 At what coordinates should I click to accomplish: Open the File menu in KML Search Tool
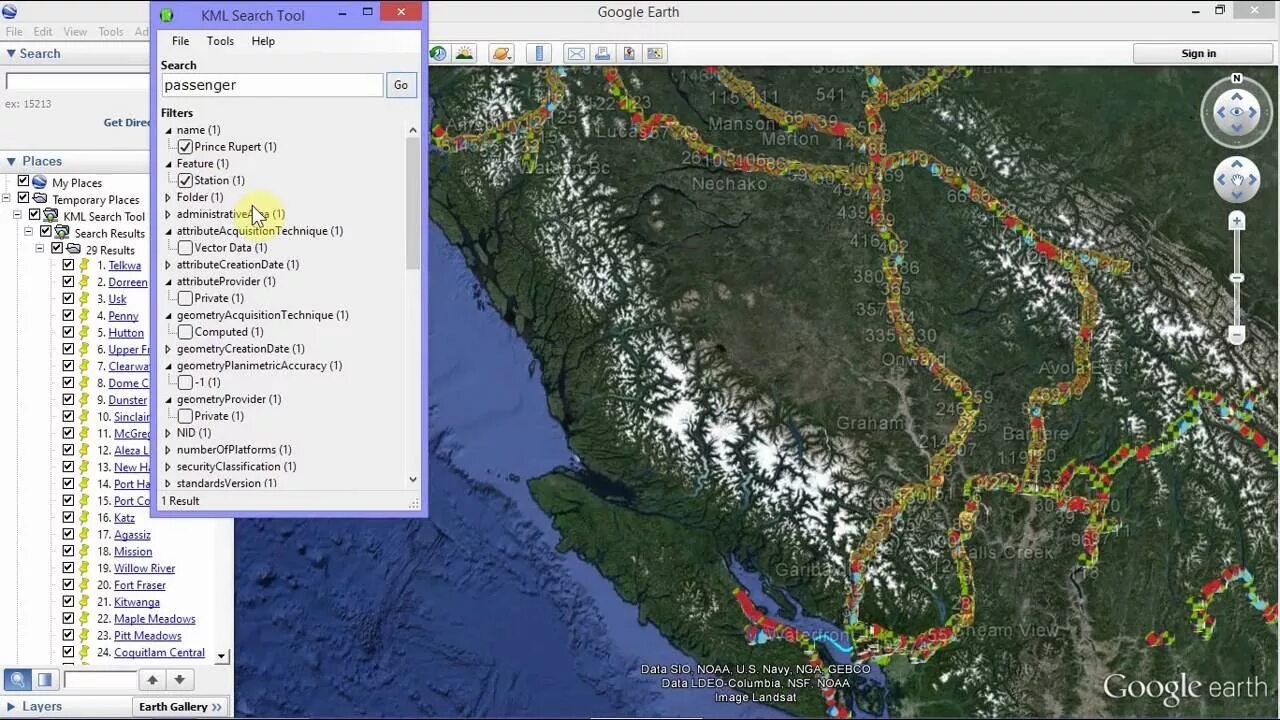[x=180, y=41]
